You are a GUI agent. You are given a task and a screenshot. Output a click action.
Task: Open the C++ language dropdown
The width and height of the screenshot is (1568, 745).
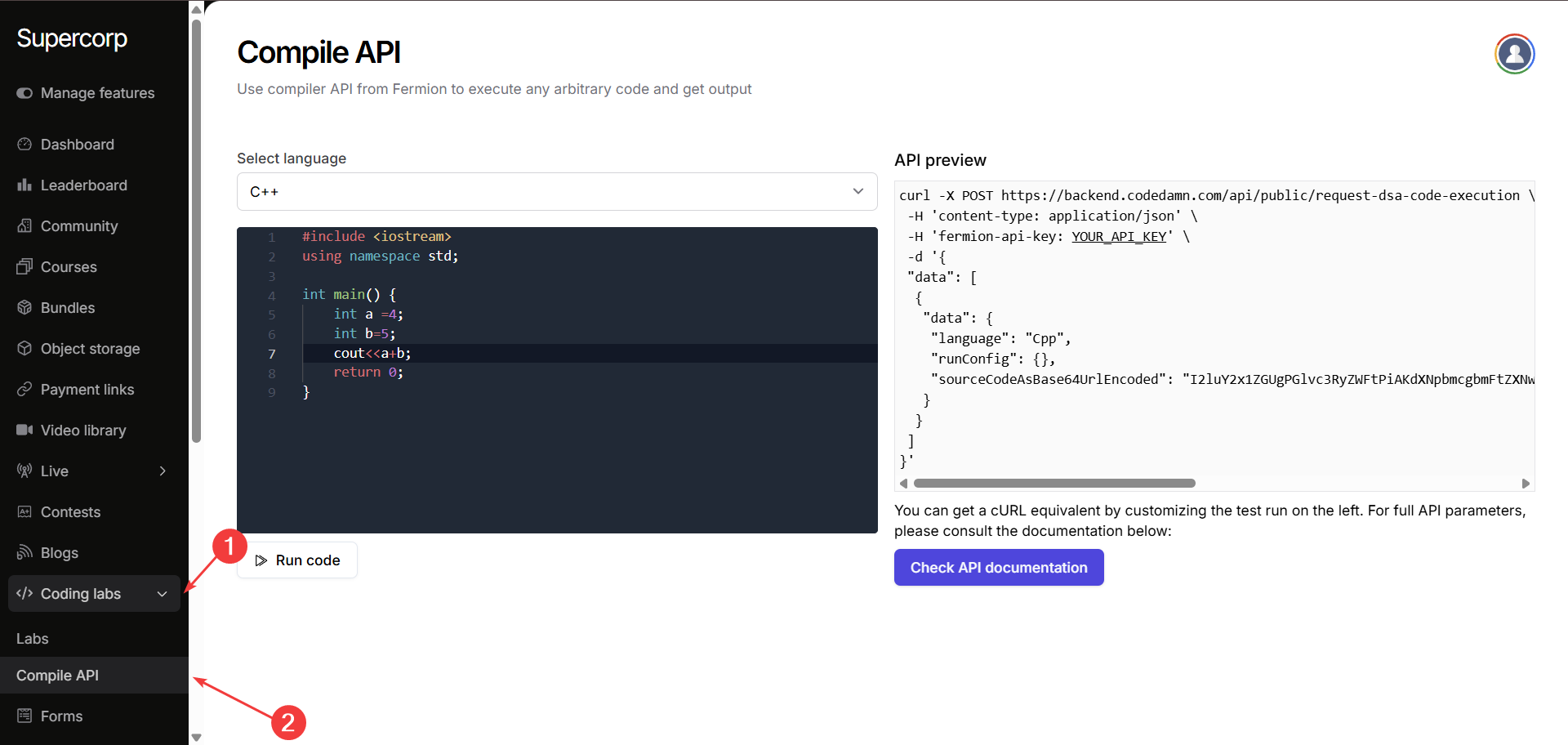tap(556, 191)
